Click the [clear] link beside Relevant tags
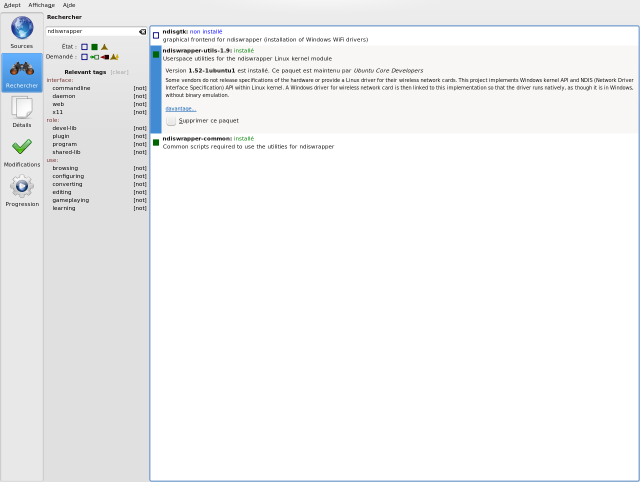Viewport: 640px width, 482px height. pos(119,72)
